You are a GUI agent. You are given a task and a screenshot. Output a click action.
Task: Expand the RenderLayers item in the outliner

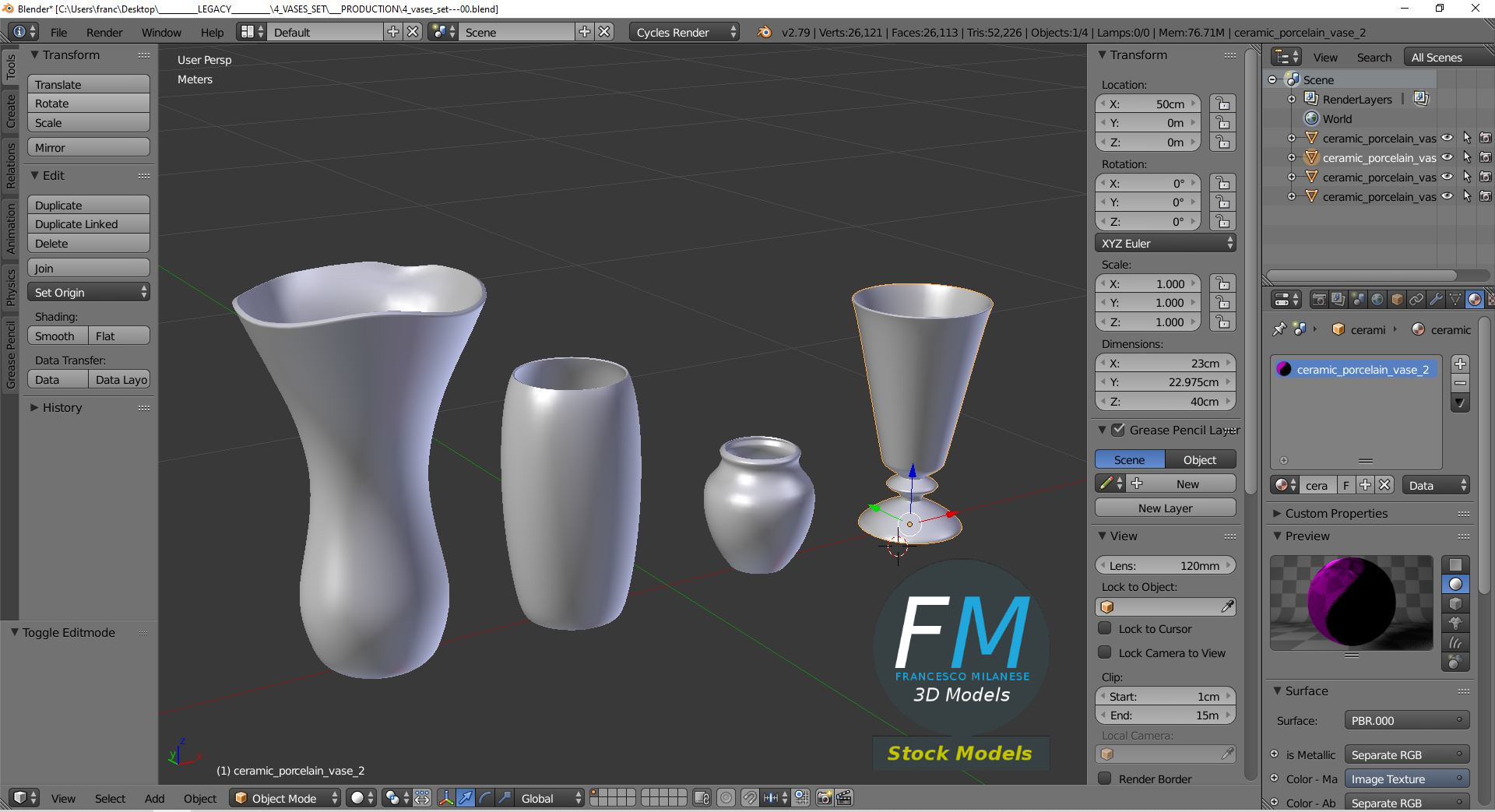click(x=1293, y=99)
